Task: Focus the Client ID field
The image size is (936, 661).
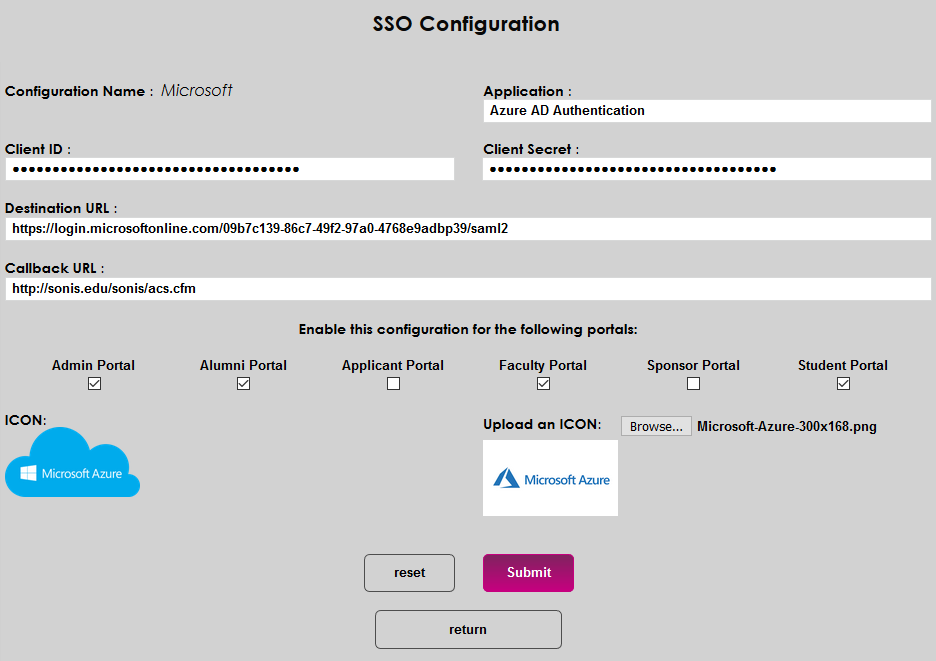Action: 229,169
